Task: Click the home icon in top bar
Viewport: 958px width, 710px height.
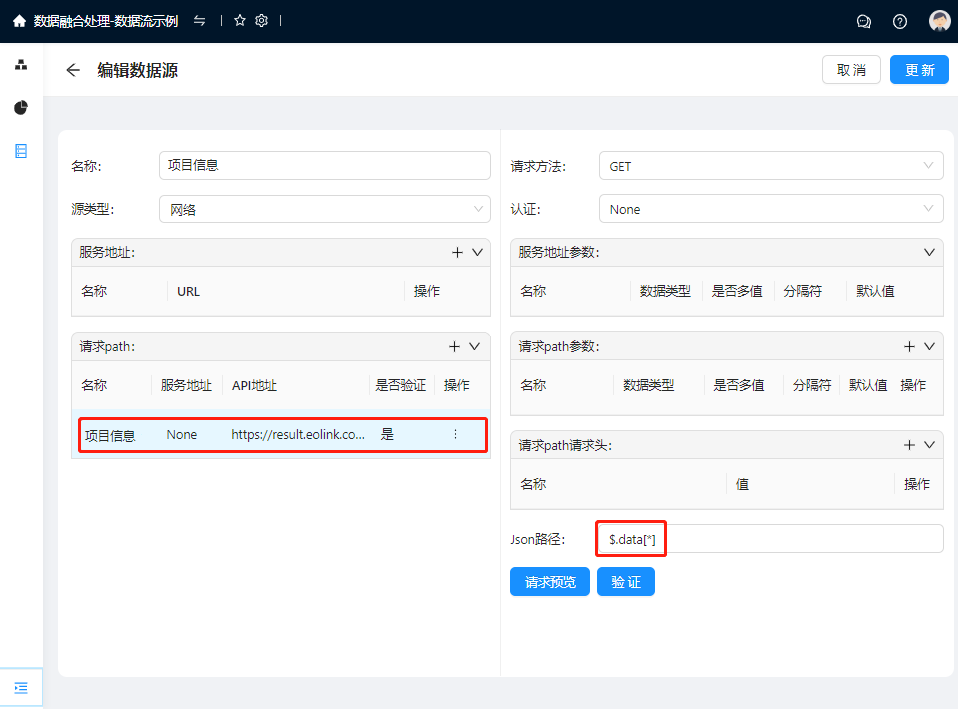Action: pyautogui.click(x=19, y=21)
